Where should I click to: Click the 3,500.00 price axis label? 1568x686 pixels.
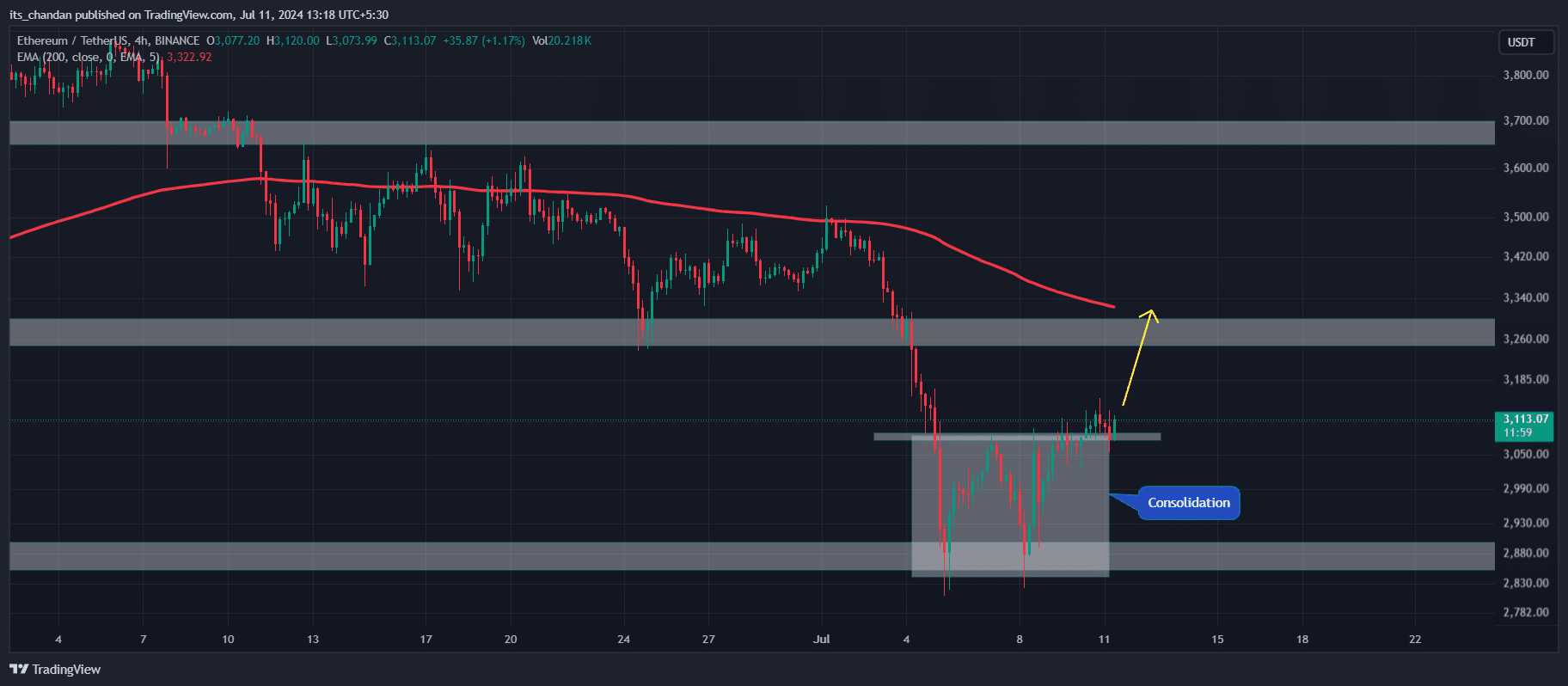[x=1526, y=217]
